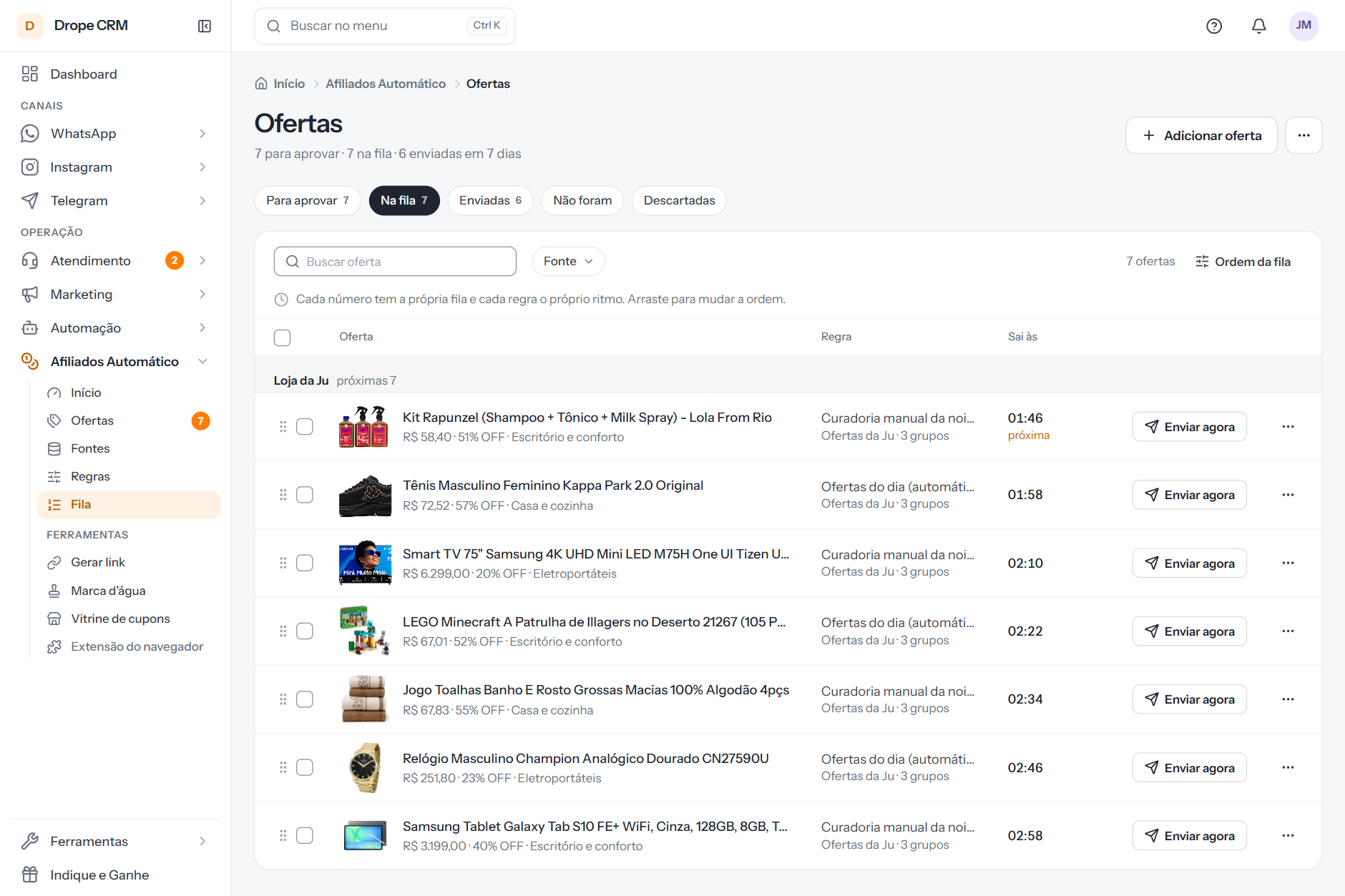This screenshot has width=1345, height=896.
Task: Open row menu for Kit Rapunzel offer
Action: pos(1288,427)
